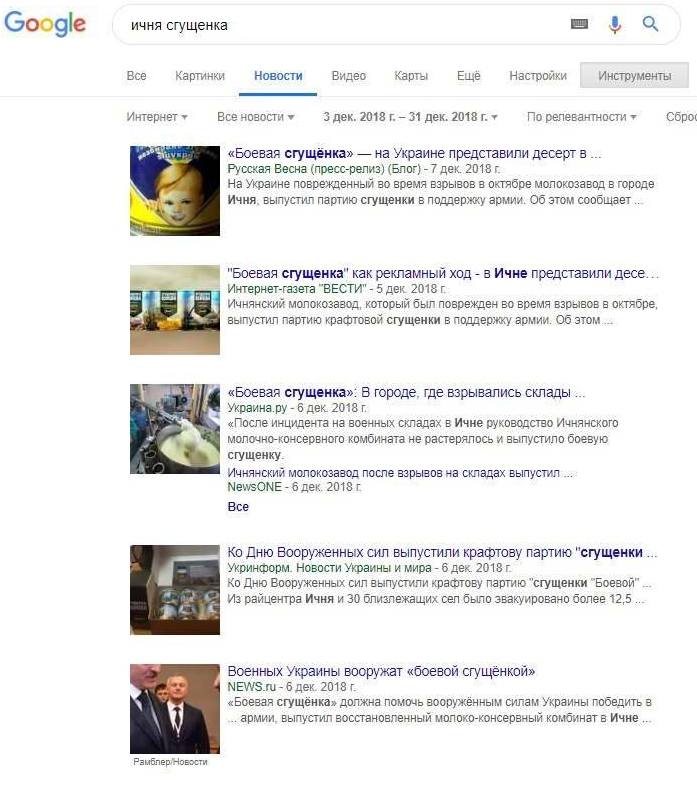The image size is (697, 788).
Task: Open the on-screen keyboard icon
Action: click(579, 24)
